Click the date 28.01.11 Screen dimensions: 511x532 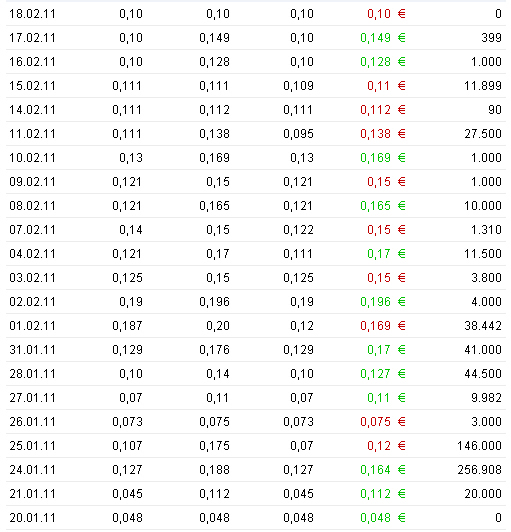[32, 374]
